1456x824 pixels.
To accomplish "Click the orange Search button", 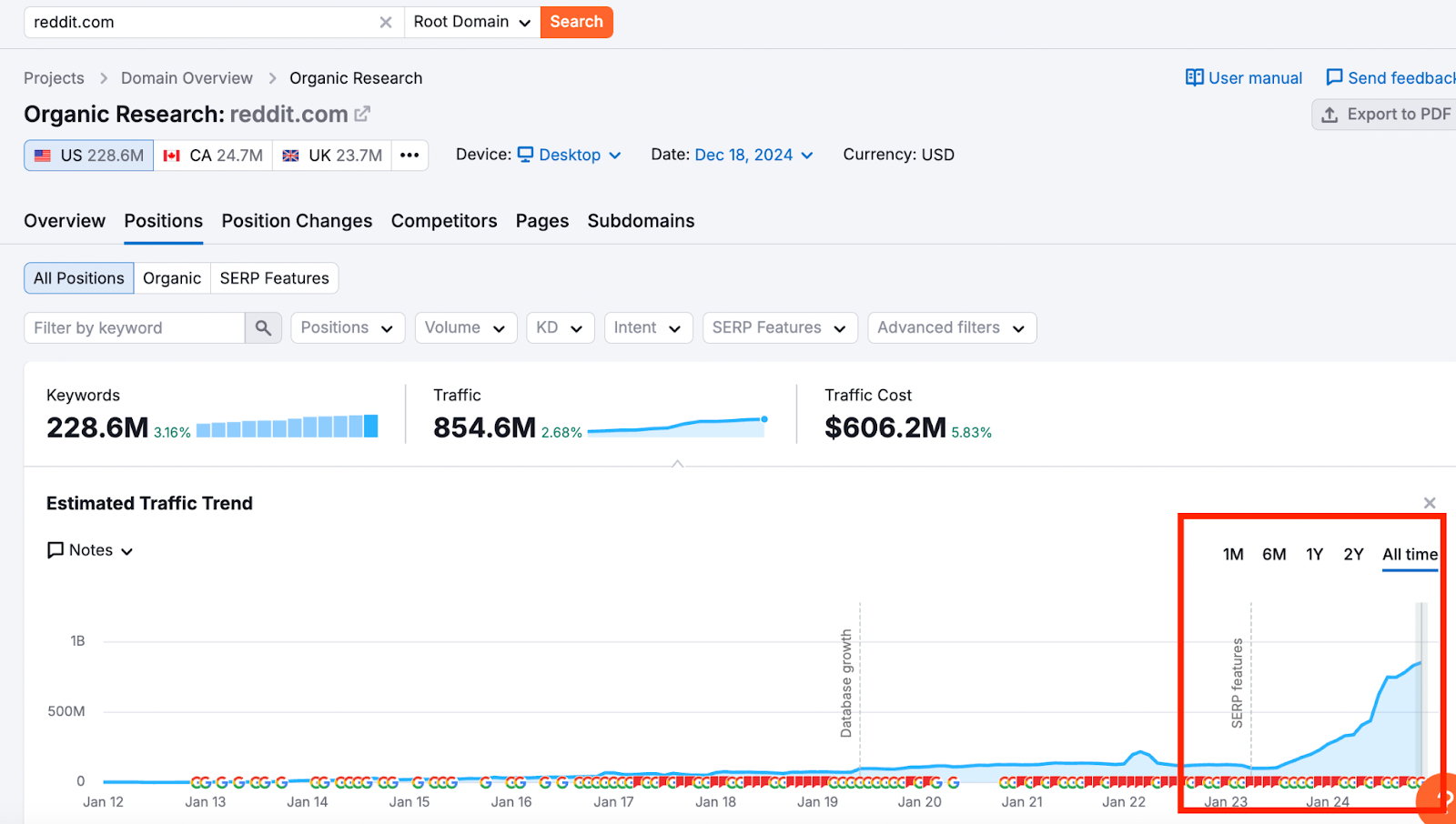I will click(x=576, y=22).
